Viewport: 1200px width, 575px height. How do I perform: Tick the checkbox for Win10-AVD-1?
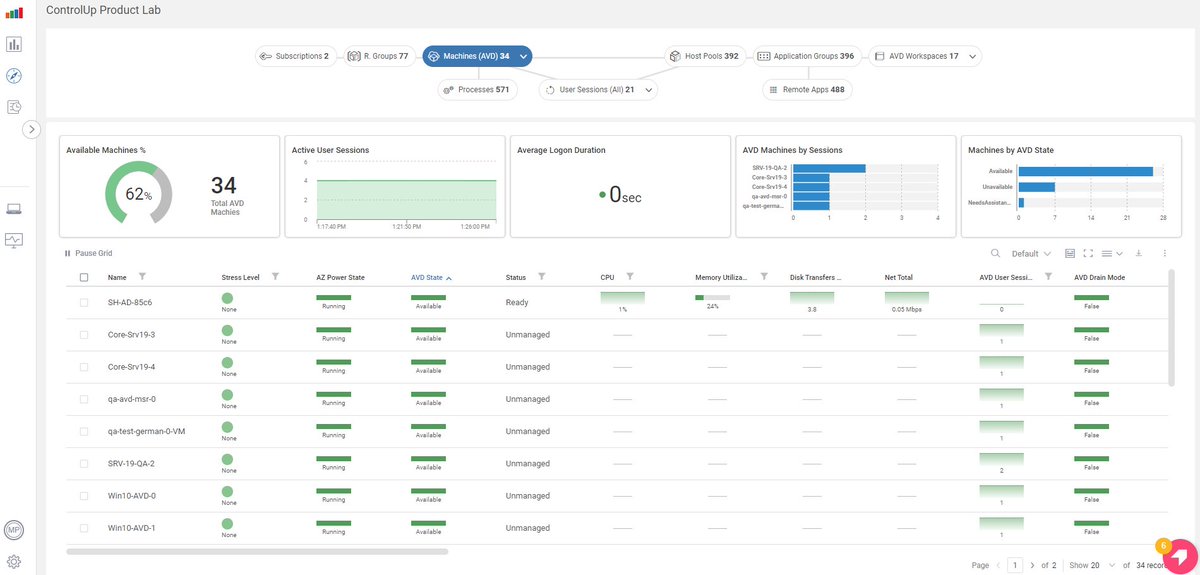(84, 528)
